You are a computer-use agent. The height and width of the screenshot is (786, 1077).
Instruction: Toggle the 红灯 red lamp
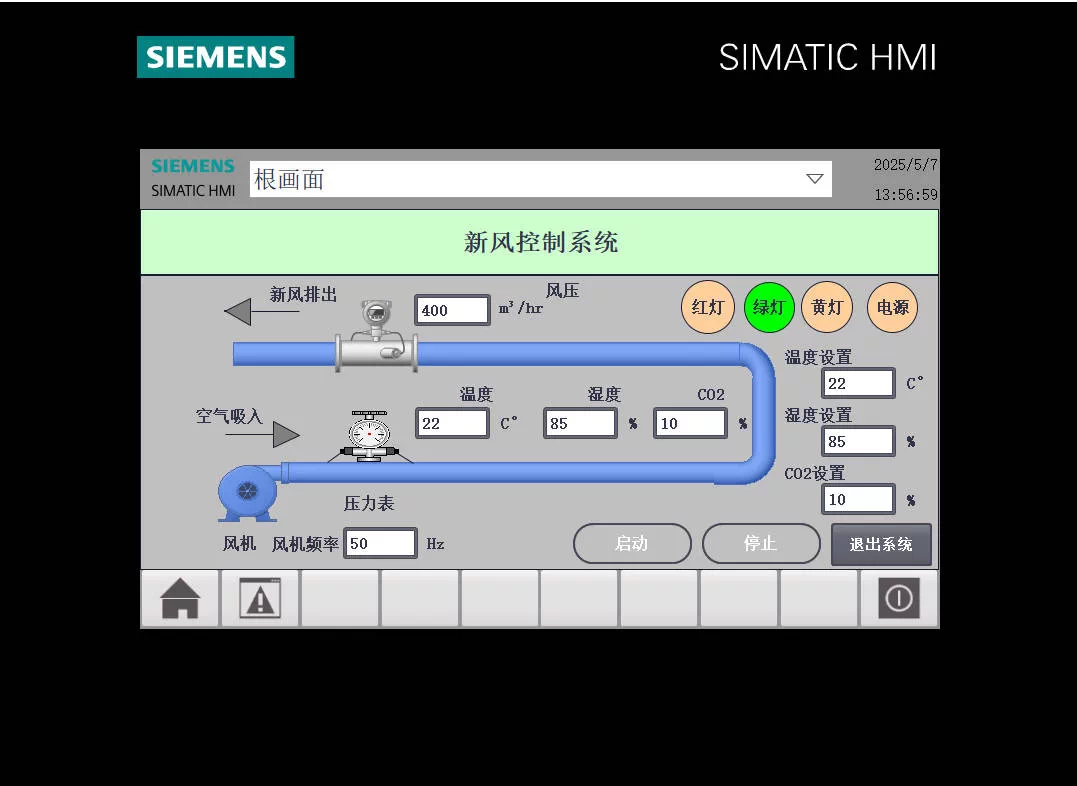tap(707, 307)
